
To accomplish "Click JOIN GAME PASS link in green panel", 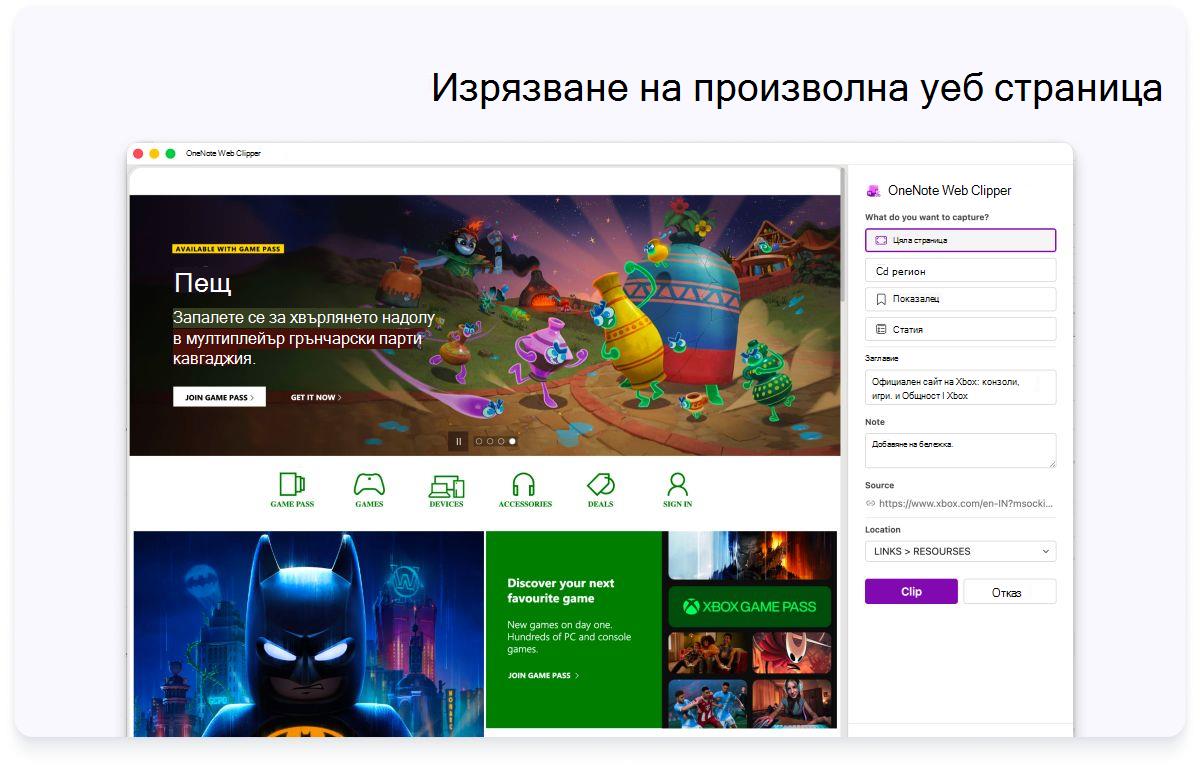I will (543, 676).
